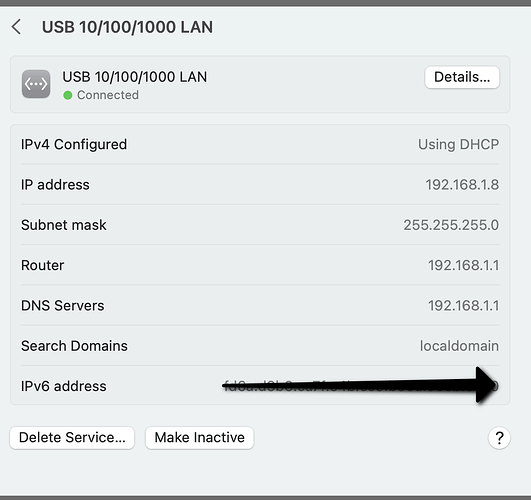
Task: Click the DNS Servers value
Action: (463, 306)
